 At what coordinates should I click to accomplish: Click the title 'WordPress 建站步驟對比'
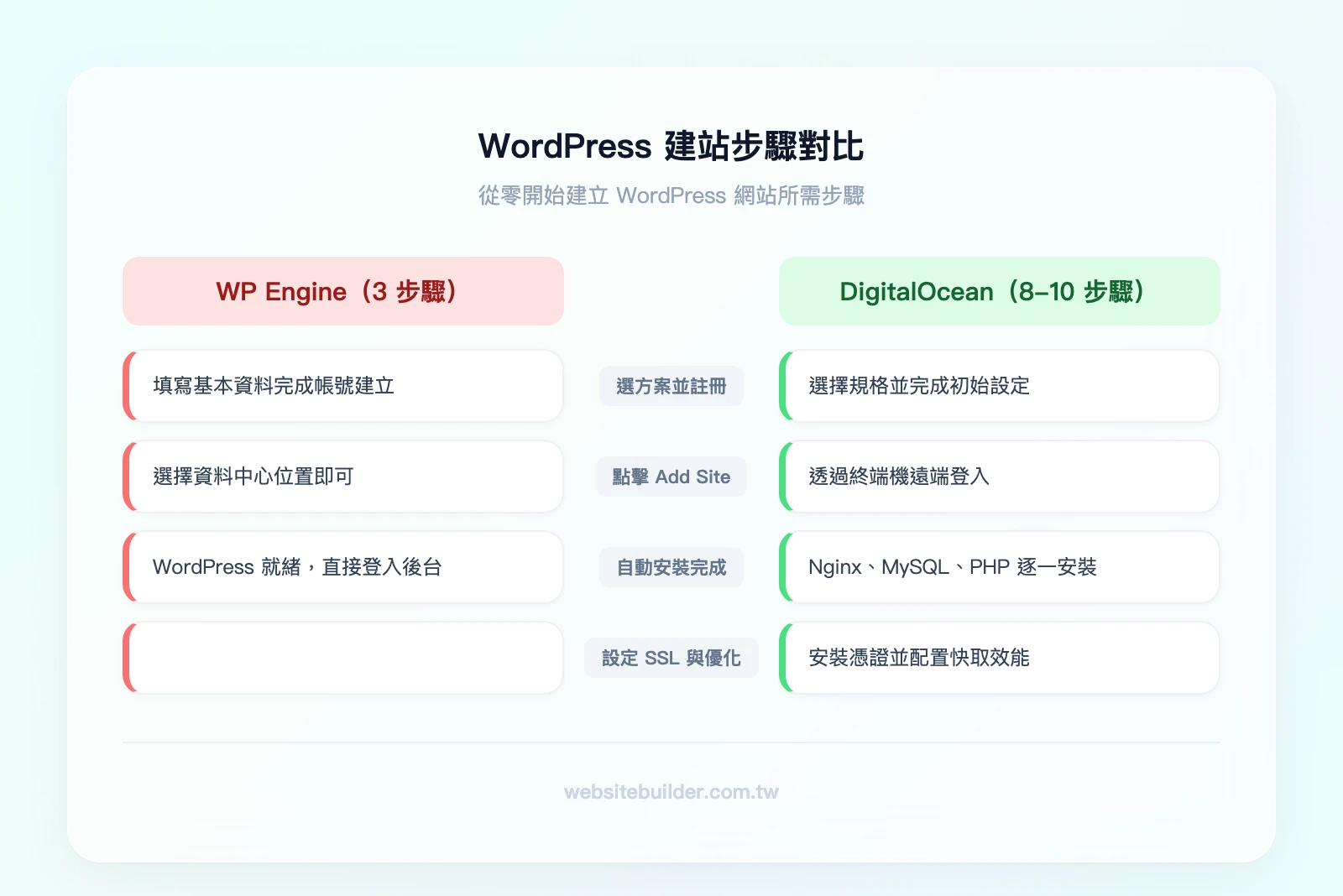[671, 146]
